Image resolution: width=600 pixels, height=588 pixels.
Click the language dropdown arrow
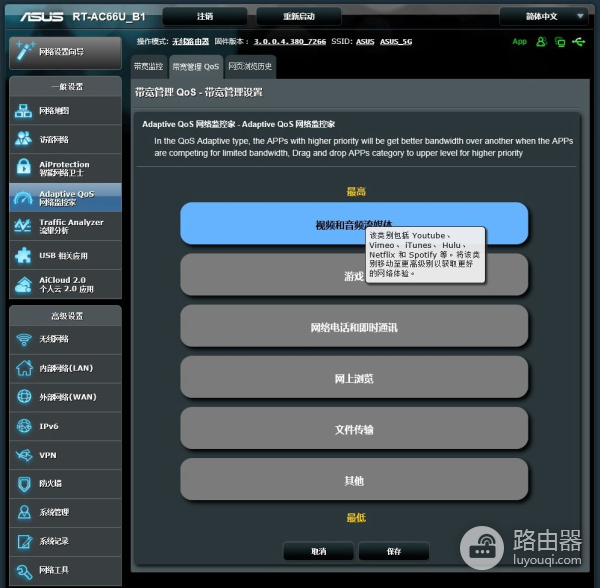coord(580,16)
